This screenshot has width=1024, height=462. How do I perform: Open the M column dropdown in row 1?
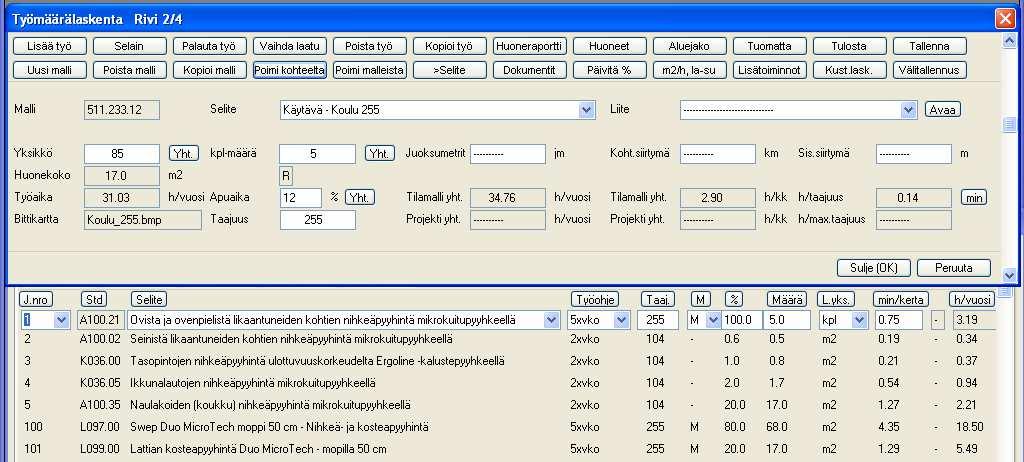tap(712, 320)
